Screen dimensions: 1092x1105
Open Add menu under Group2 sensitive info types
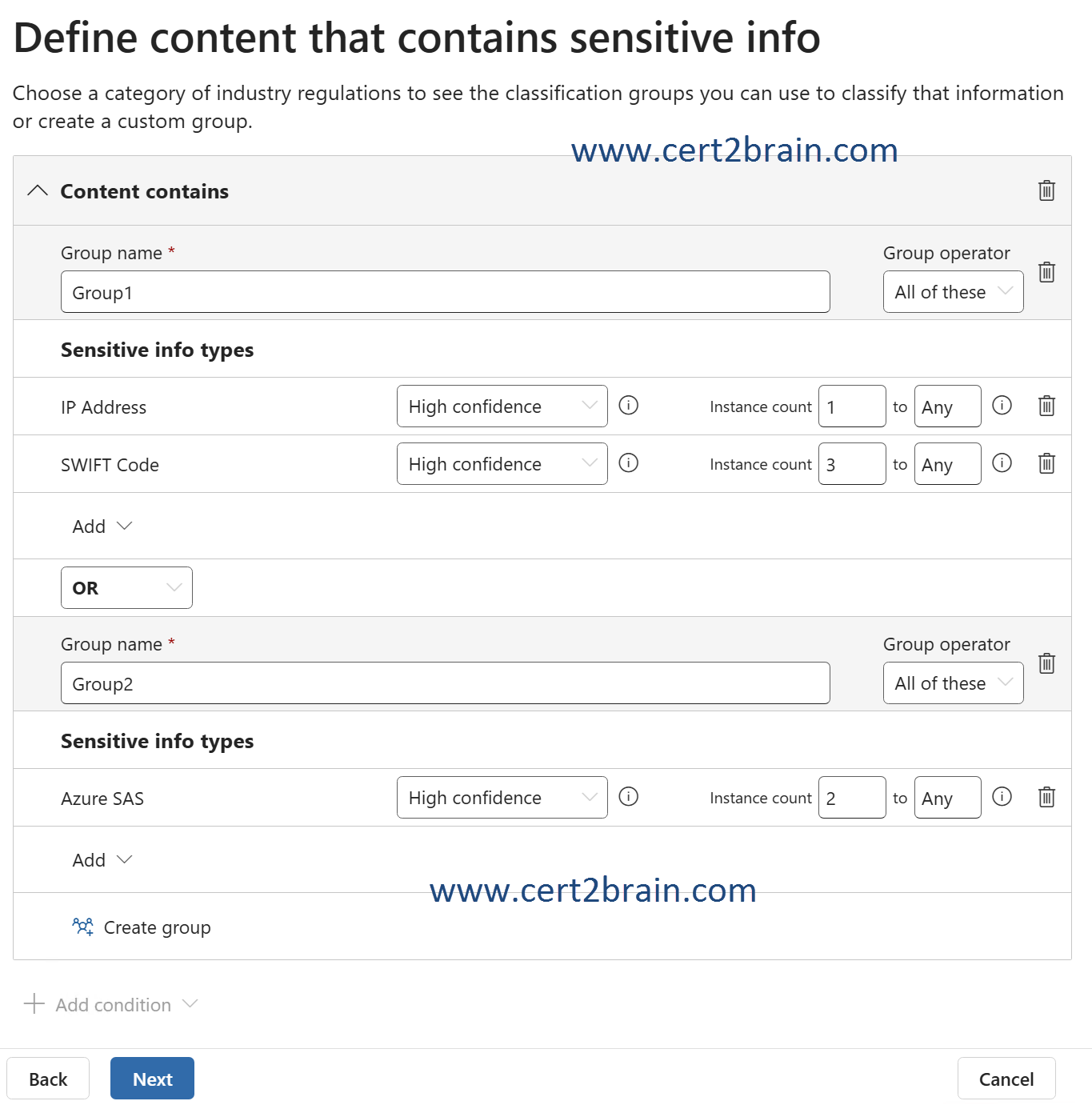(x=102, y=860)
